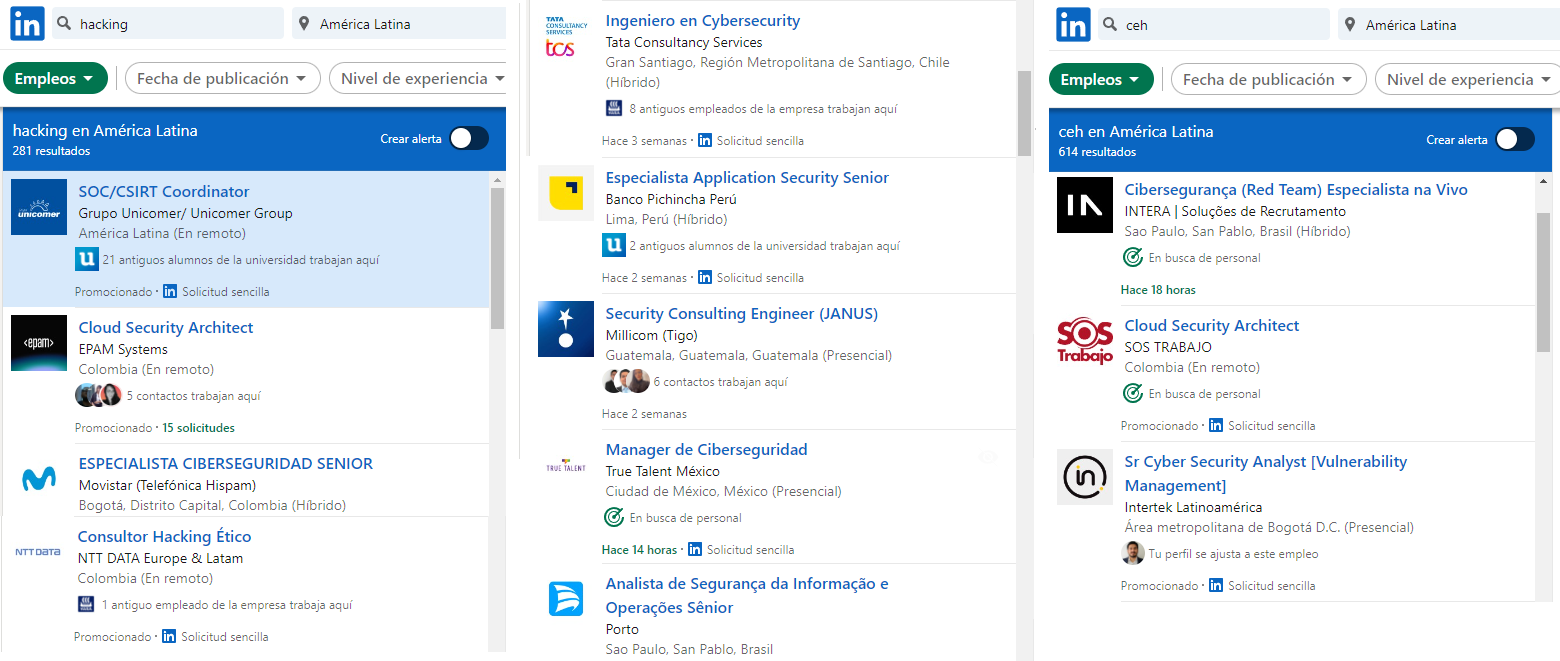Expand Fecha de publicación filter, hacking window
Screen dimensions: 1560x661
[222, 78]
